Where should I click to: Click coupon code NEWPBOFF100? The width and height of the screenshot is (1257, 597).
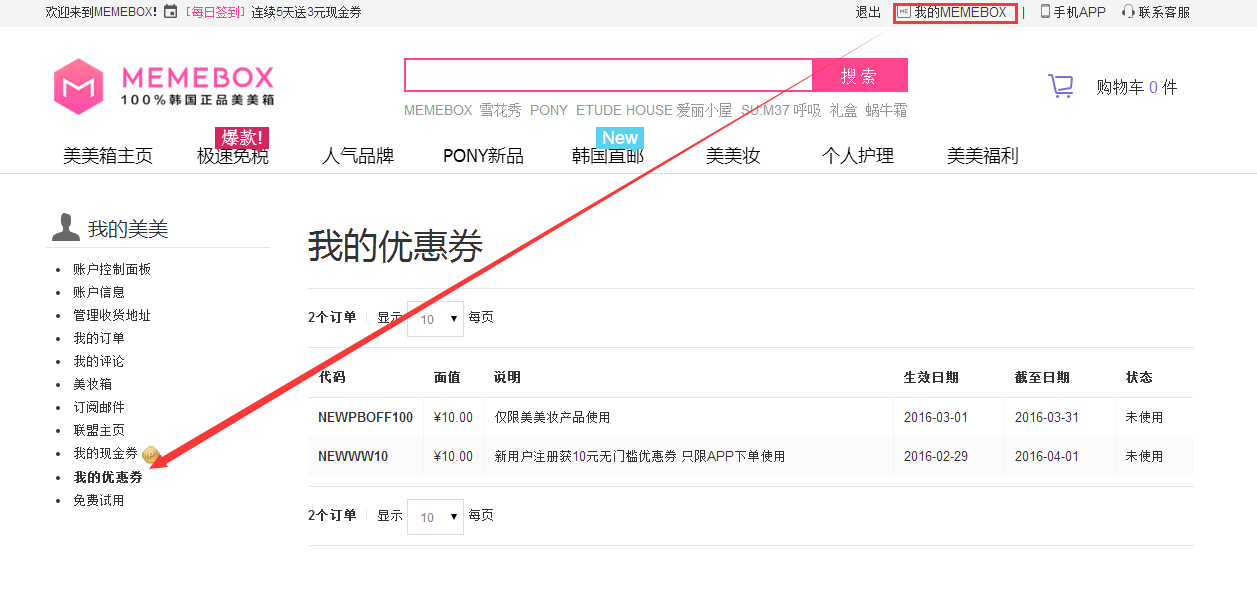366,417
